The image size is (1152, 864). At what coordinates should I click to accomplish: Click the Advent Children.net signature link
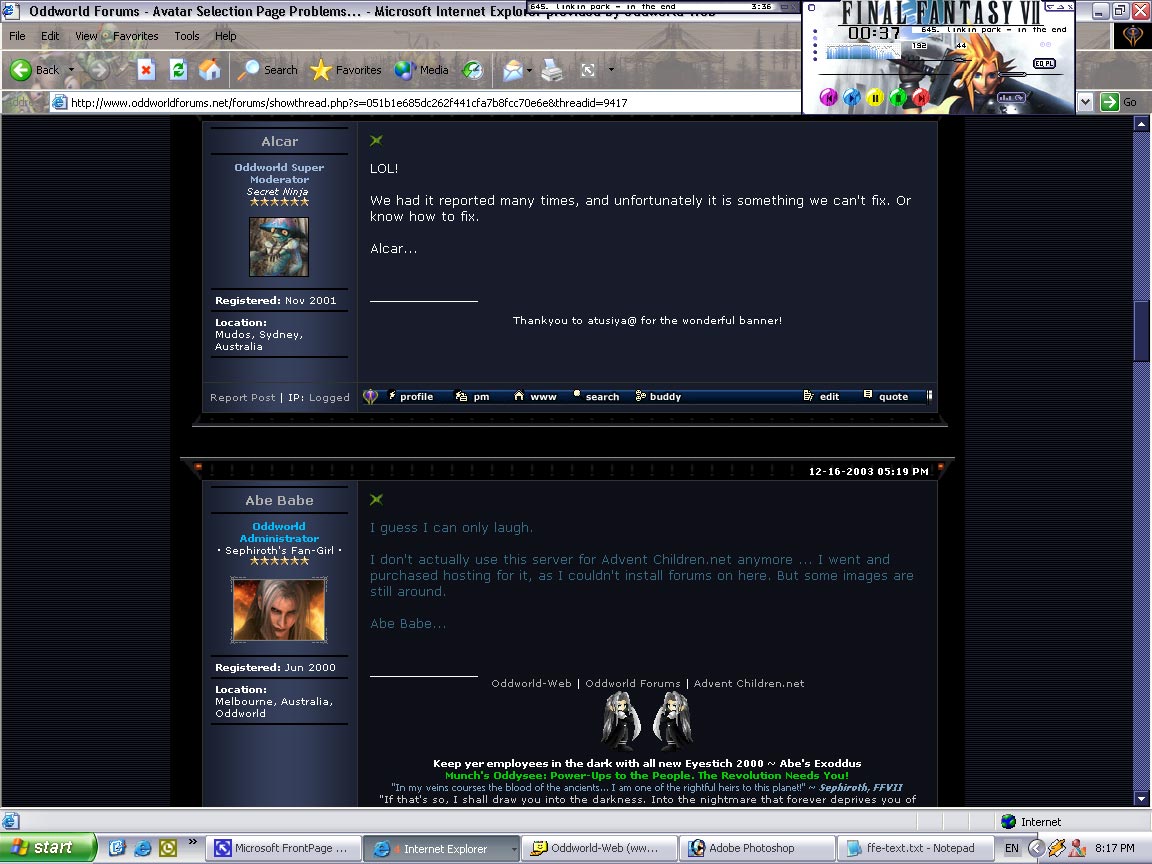click(749, 684)
